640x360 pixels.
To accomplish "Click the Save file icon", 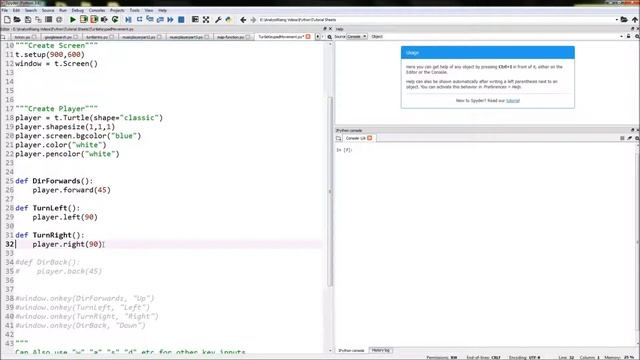I will tap(28, 20).
